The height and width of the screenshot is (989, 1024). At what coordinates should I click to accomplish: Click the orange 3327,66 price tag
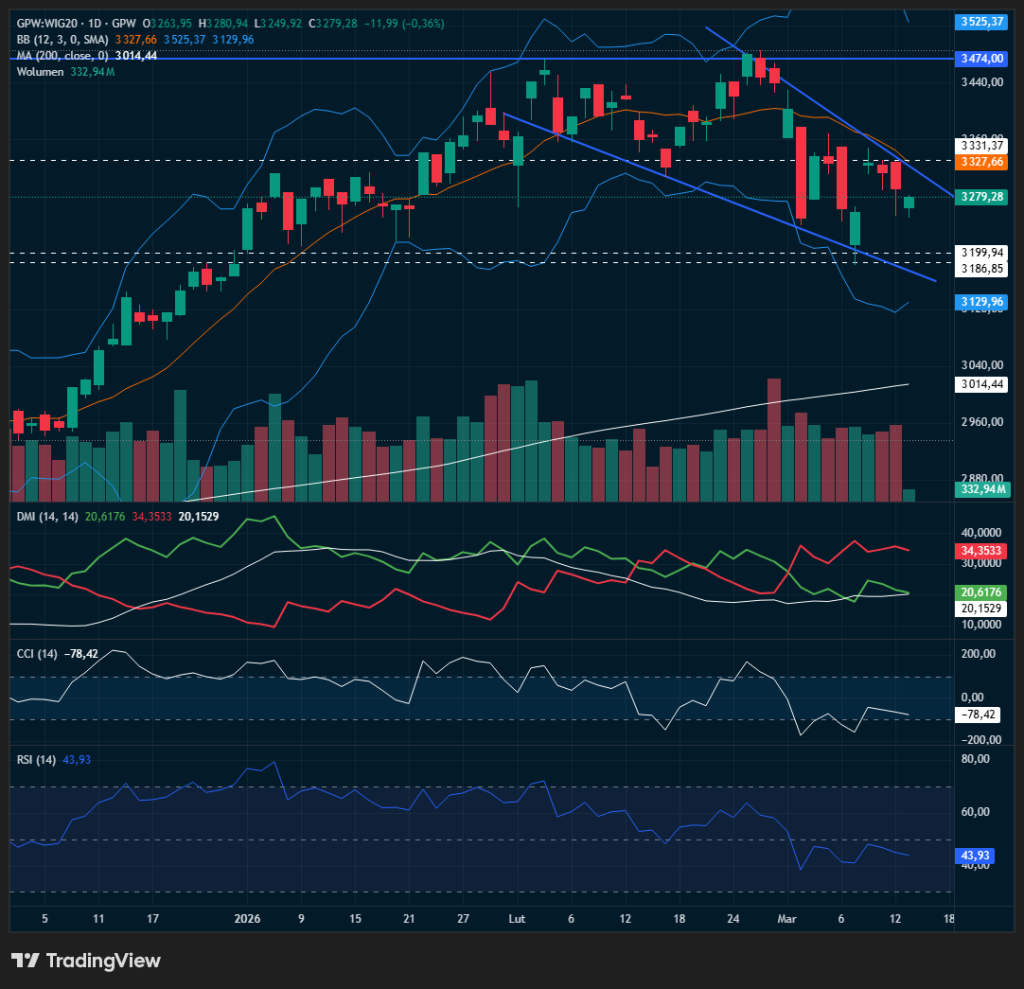coord(980,161)
